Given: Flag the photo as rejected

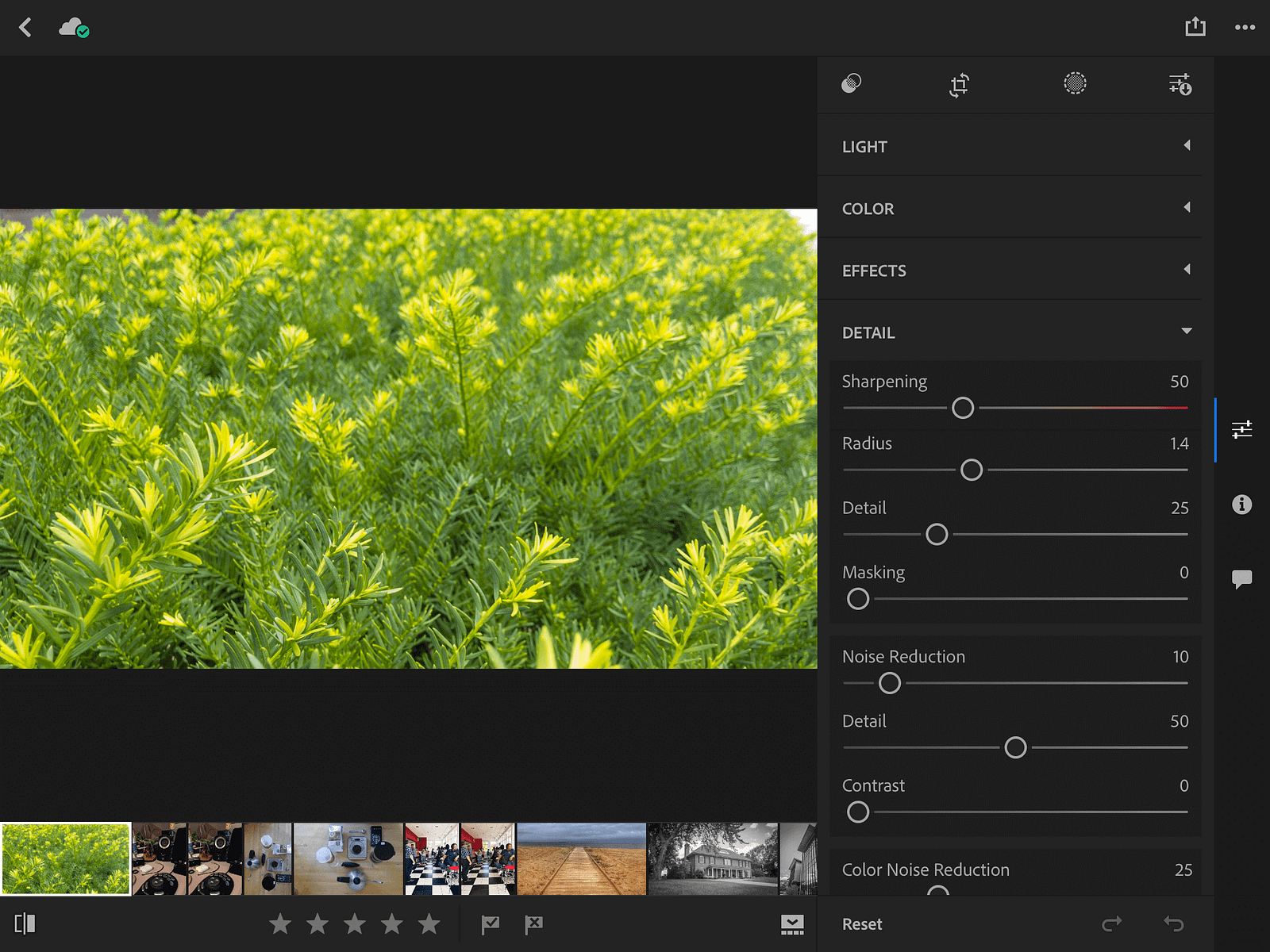Looking at the screenshot, I should tap(533, 924).
